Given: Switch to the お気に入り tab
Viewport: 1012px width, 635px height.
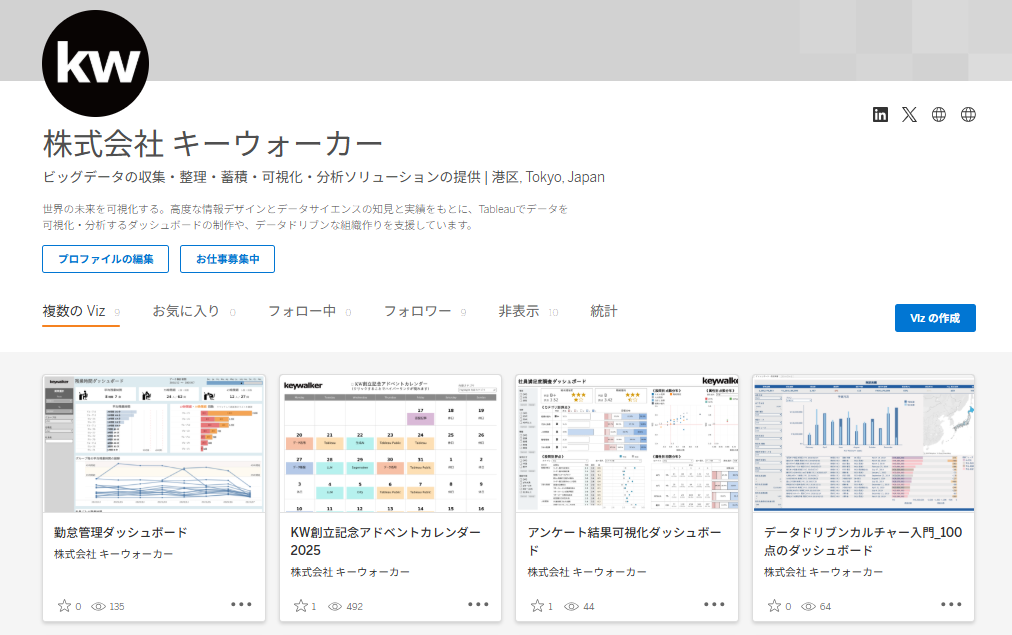Looking at the screenshot, I should 186,311.
